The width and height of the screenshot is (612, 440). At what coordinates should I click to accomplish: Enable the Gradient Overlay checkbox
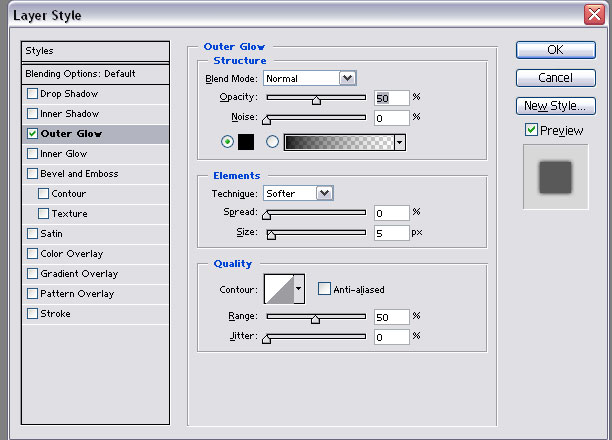click(32, 273)
